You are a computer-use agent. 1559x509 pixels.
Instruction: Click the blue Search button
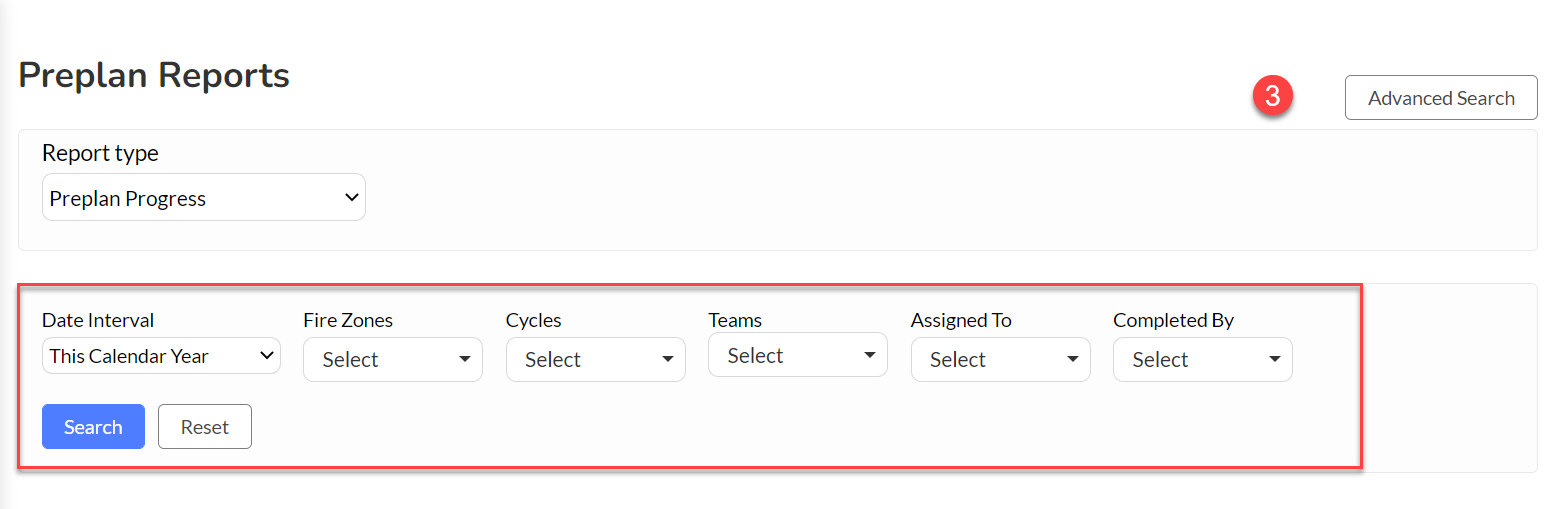(93, 427)
